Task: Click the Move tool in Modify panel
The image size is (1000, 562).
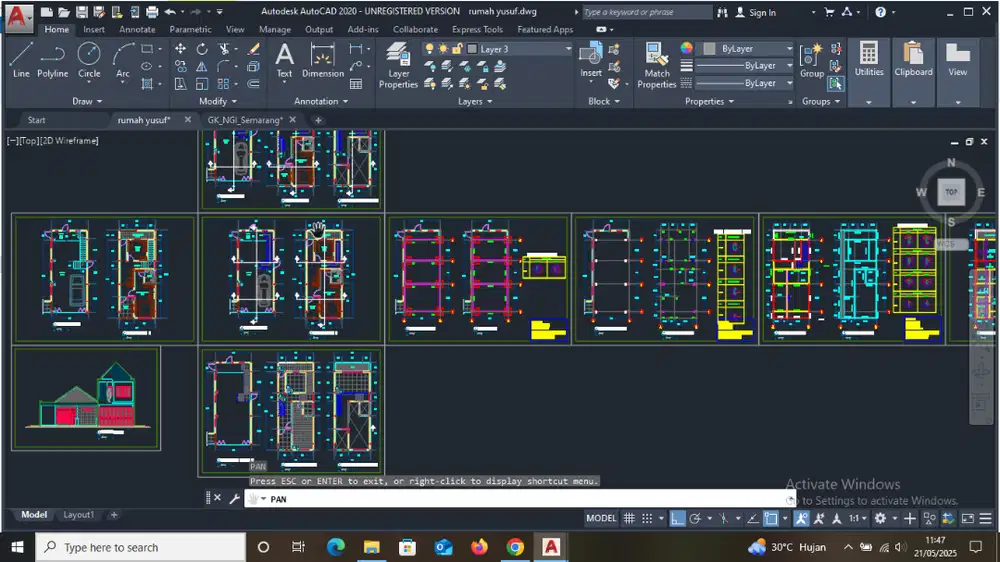Action: click(180, 49)
